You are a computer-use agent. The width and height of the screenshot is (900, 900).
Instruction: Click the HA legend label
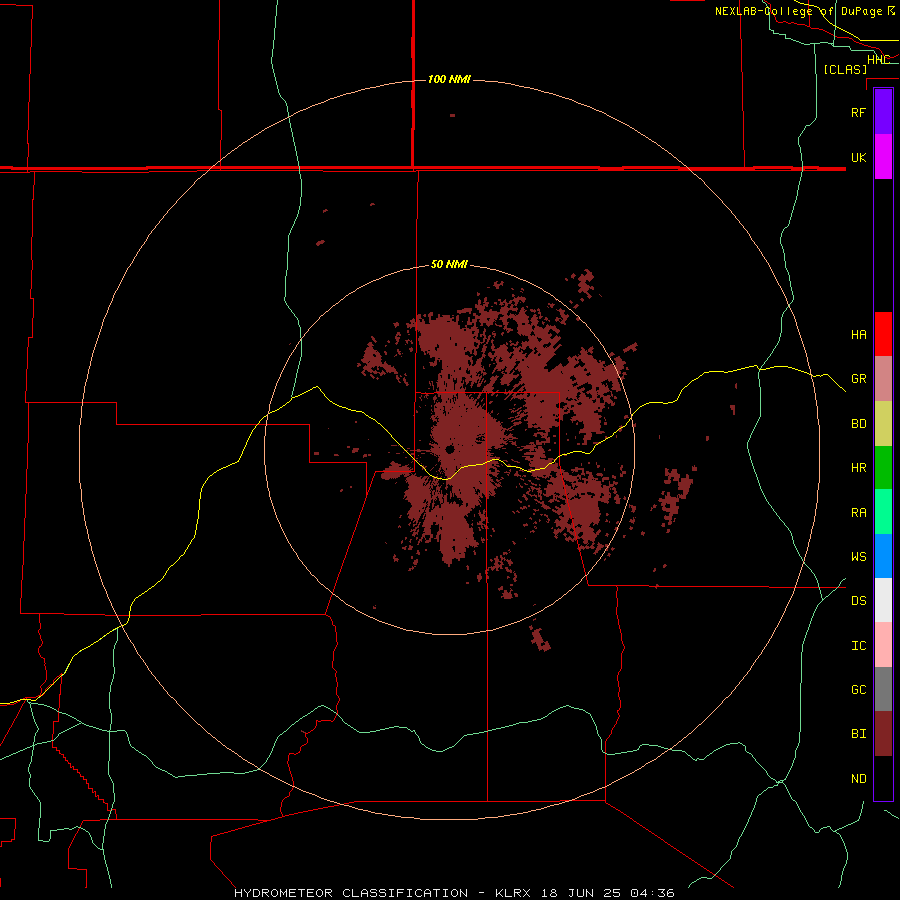pos(858,334)
